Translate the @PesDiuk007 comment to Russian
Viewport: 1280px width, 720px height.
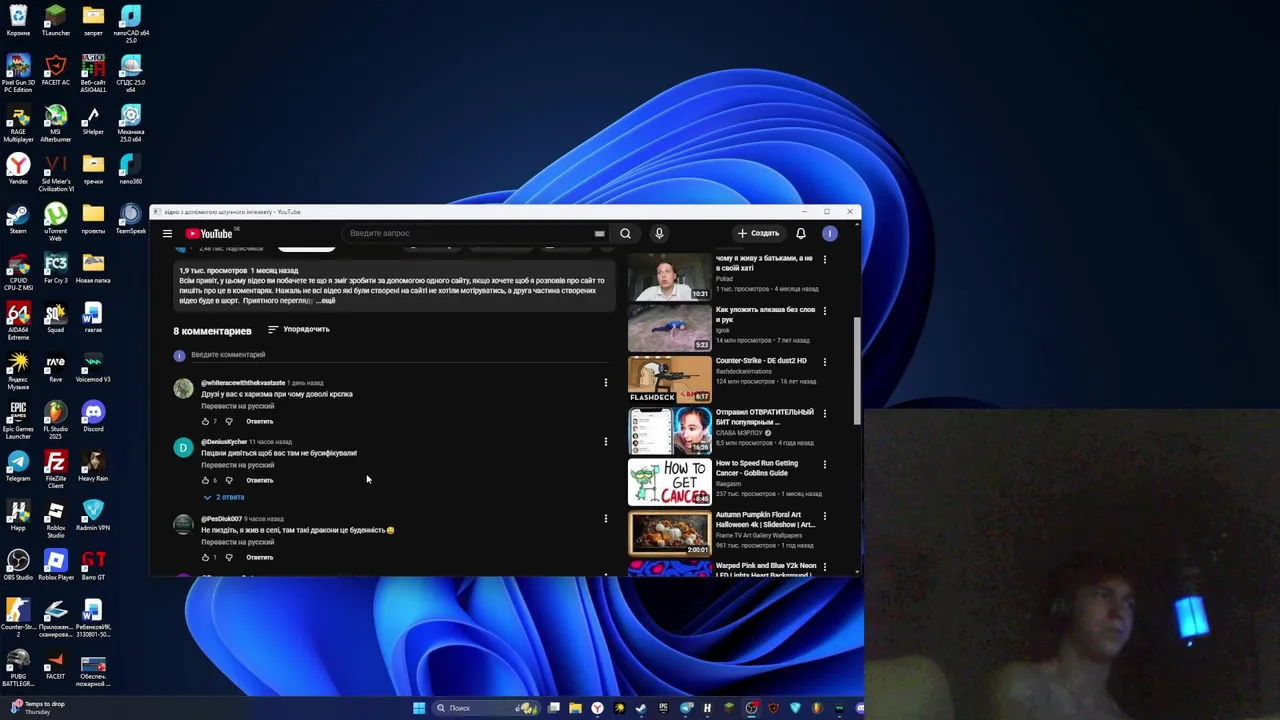[237, 542]
